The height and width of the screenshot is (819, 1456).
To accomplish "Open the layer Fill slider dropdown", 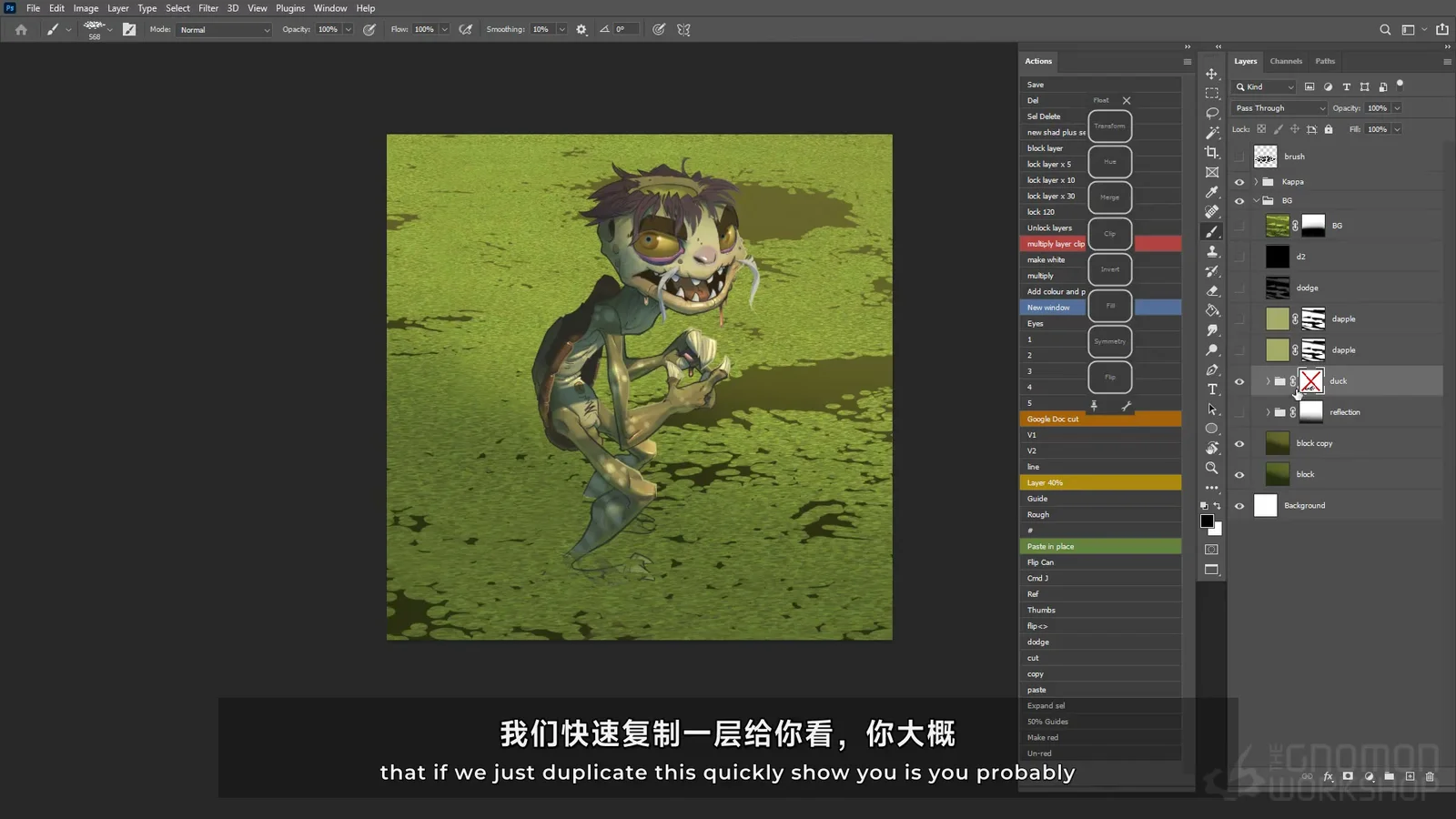I will click(x=1397, y=129).
